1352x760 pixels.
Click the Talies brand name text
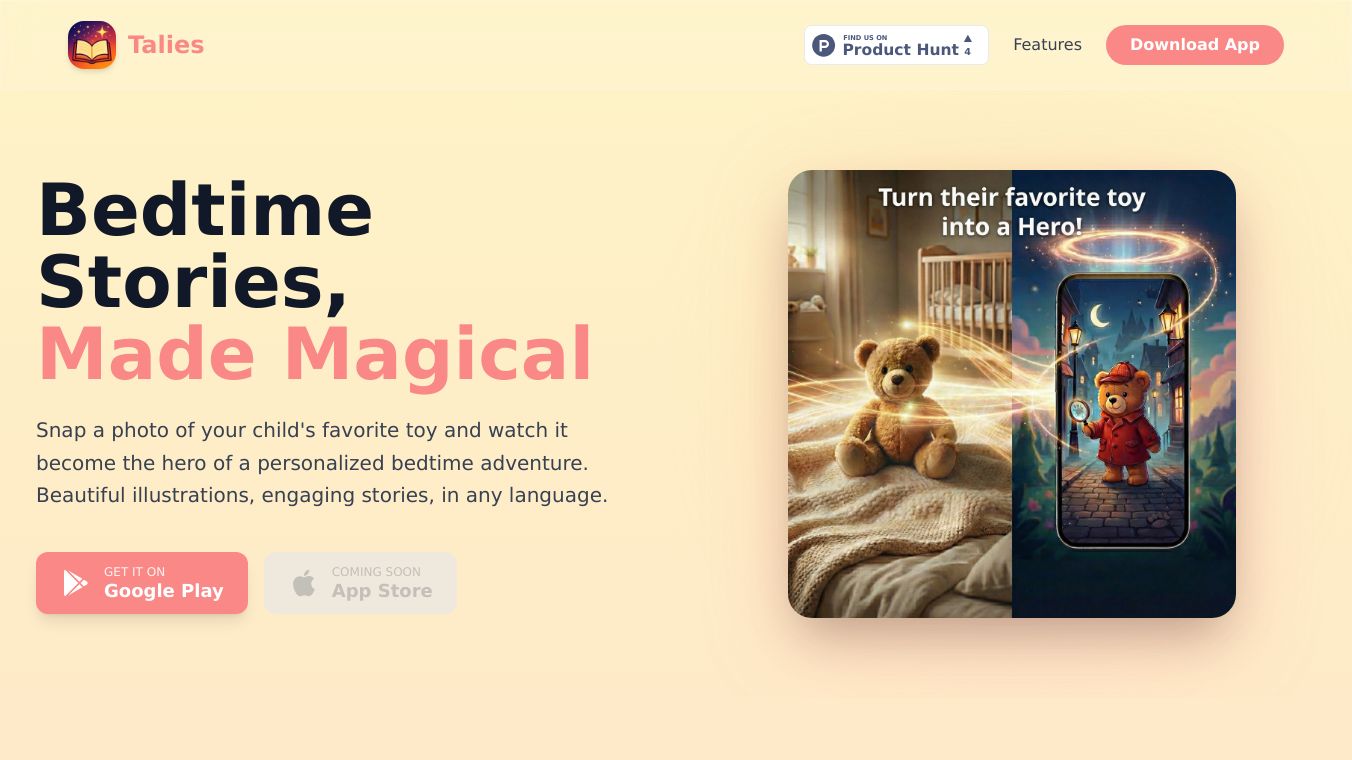click(166, 45)
